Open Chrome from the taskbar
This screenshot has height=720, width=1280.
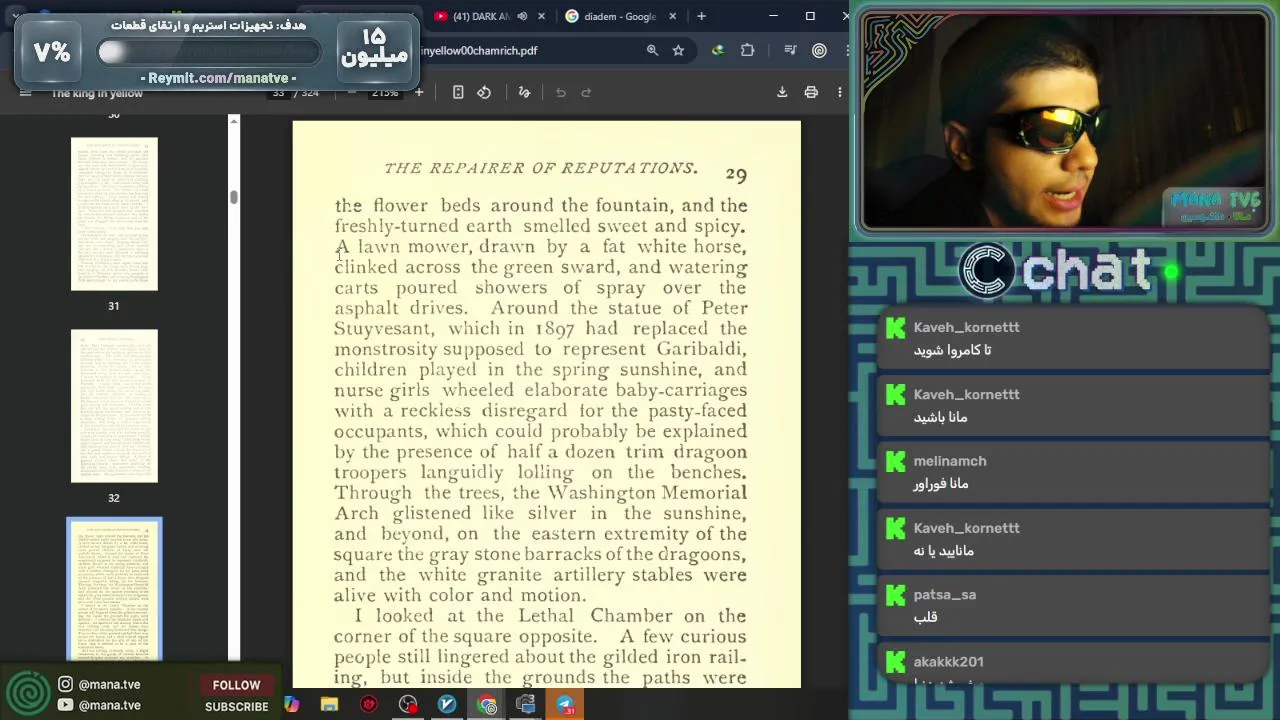(x=487, y=705)
